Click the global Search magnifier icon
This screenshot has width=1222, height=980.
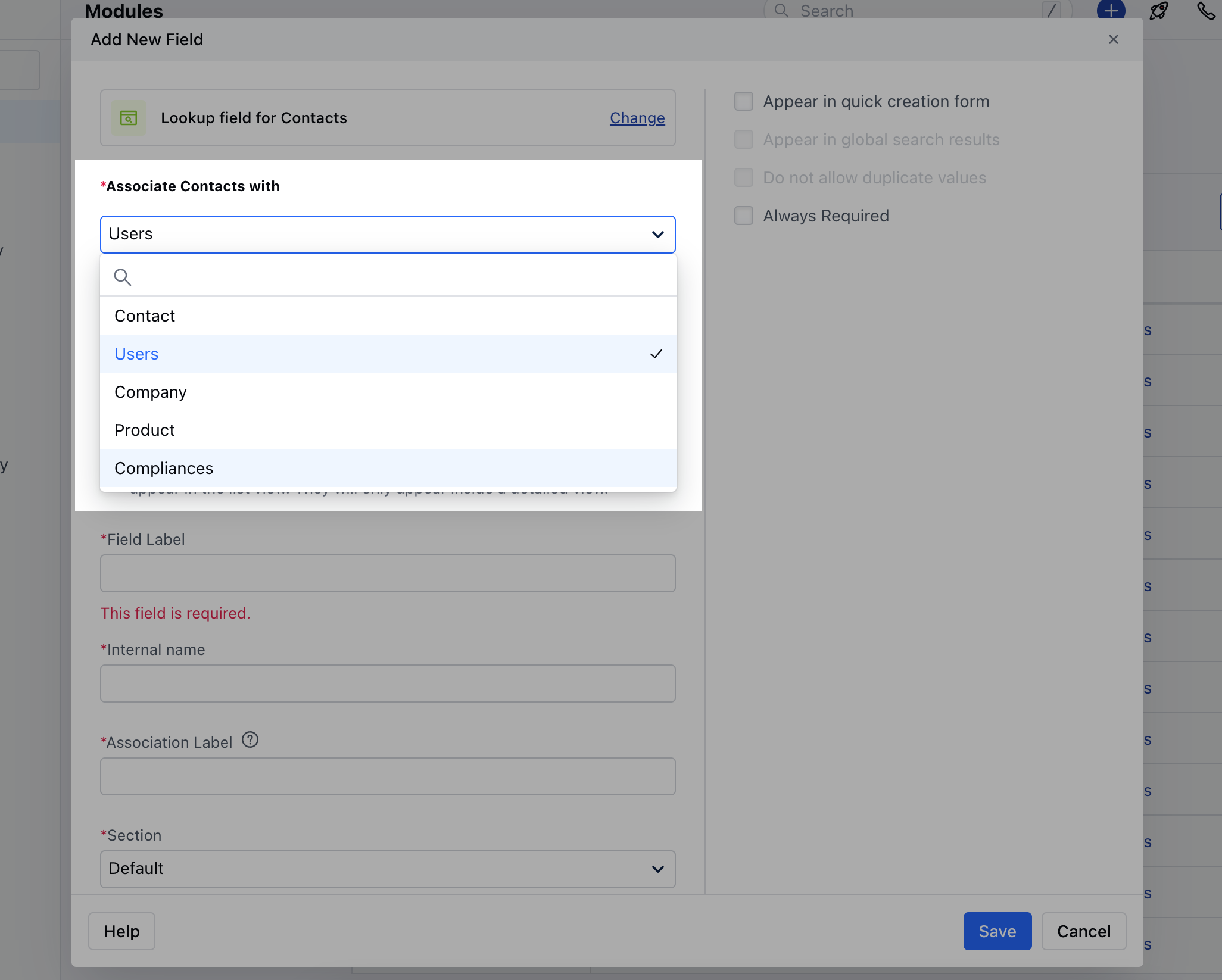(x=781, y=11)
